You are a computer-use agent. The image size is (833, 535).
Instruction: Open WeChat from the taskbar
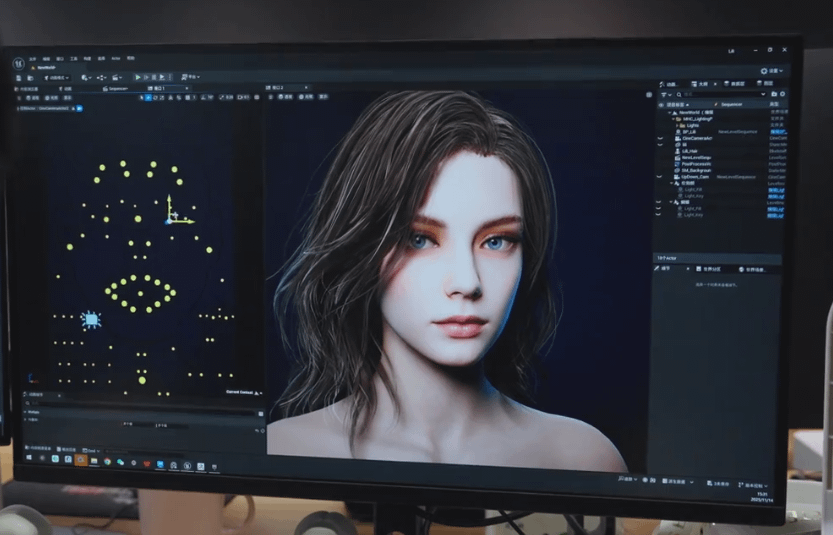120,462
